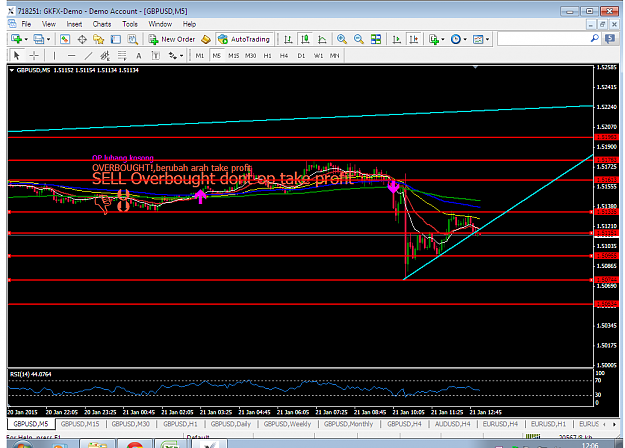Viewport: 625px width, 448px height.
Task: Select the trendline drawing tool
Action: point(88,55)
